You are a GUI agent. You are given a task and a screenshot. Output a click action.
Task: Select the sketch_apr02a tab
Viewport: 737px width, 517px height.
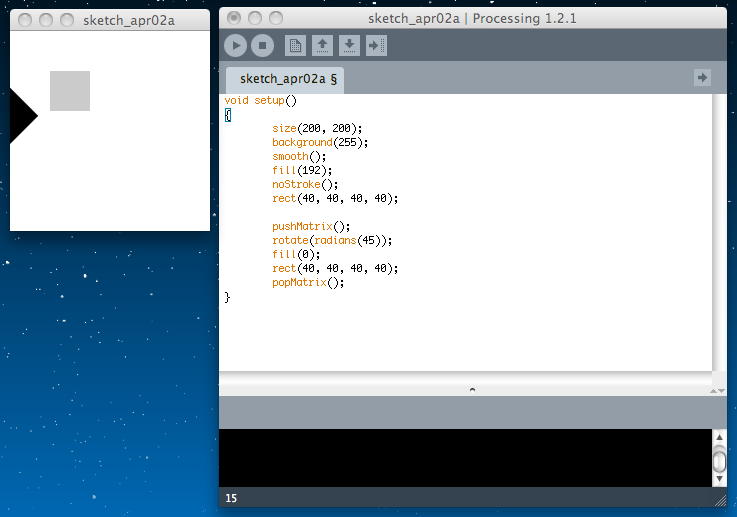287,79
